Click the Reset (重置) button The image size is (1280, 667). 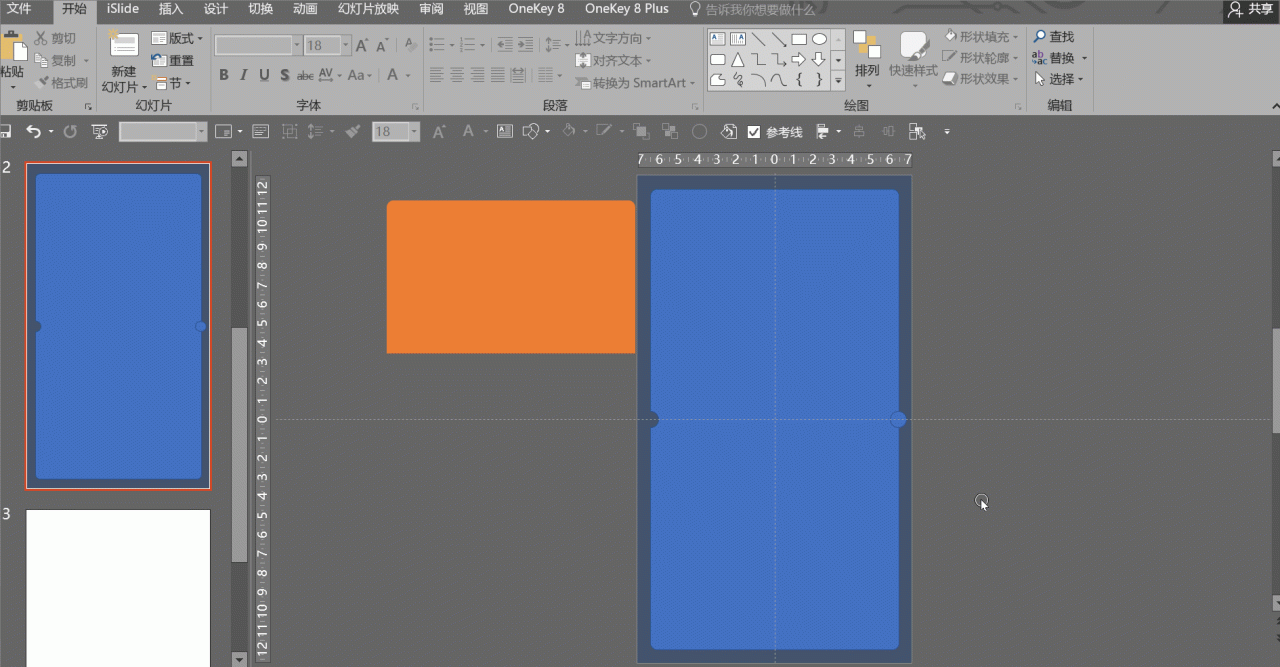(x=173, y=60)
